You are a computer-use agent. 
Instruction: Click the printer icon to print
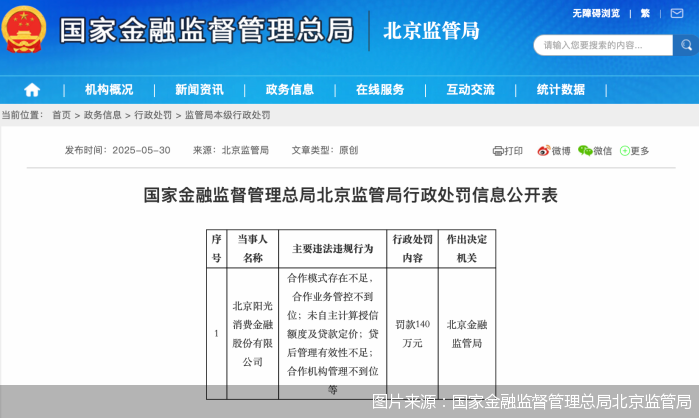pos(498,151)
